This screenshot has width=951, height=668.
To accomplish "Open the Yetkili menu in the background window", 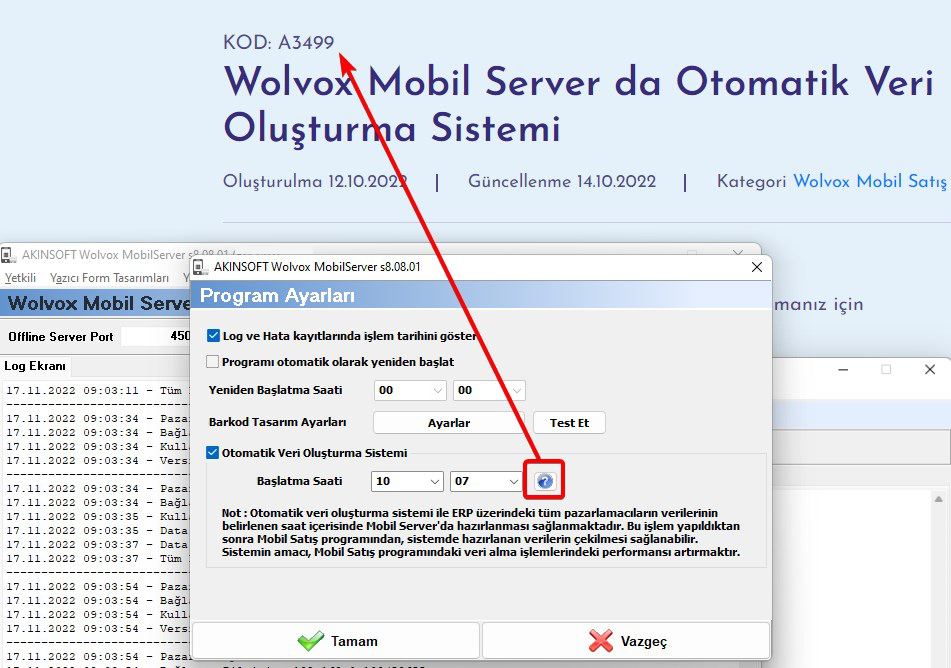I will tap(21, 278).
